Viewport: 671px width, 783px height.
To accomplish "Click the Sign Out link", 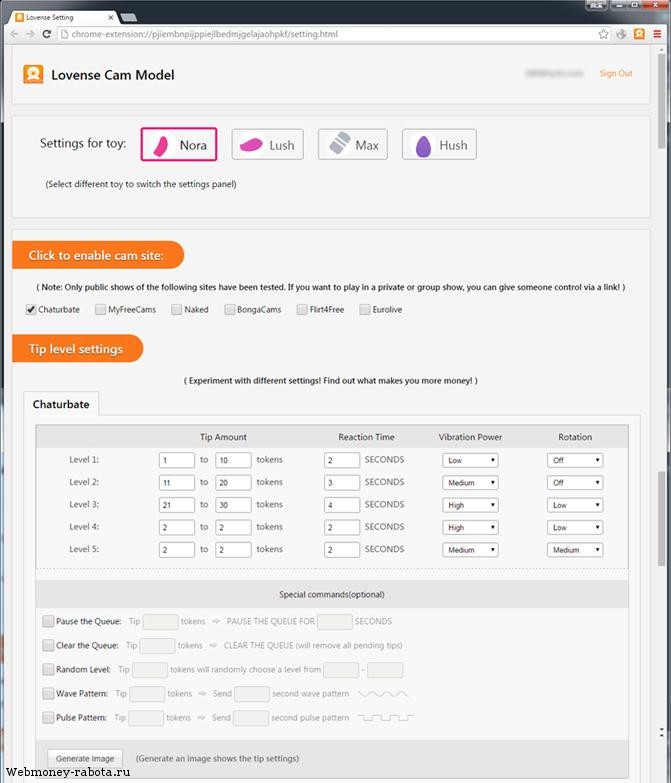I will click(616, 73).
